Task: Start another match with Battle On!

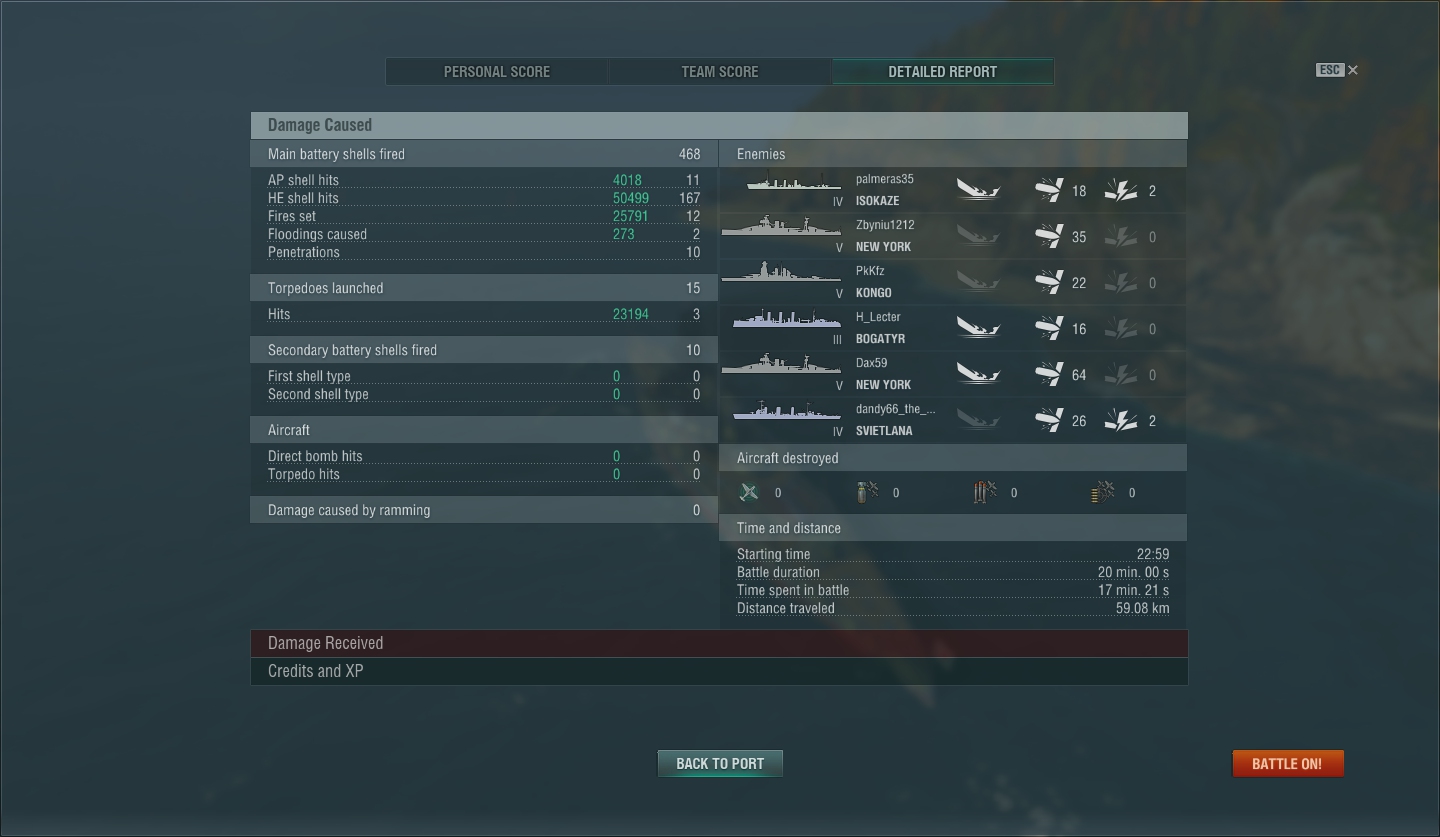Action: point(1287,763)
